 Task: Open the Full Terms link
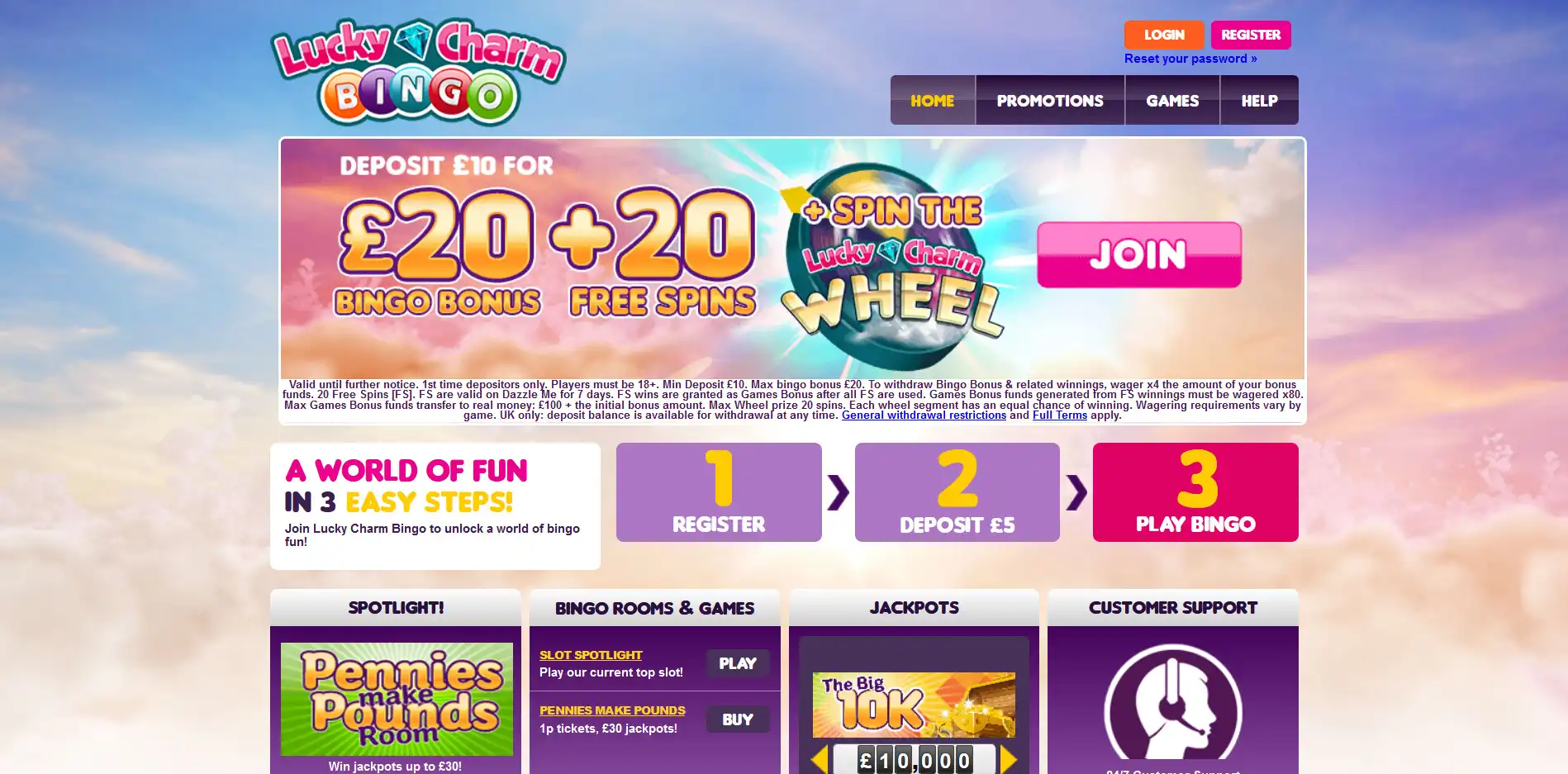click(x=1060, y=415)
